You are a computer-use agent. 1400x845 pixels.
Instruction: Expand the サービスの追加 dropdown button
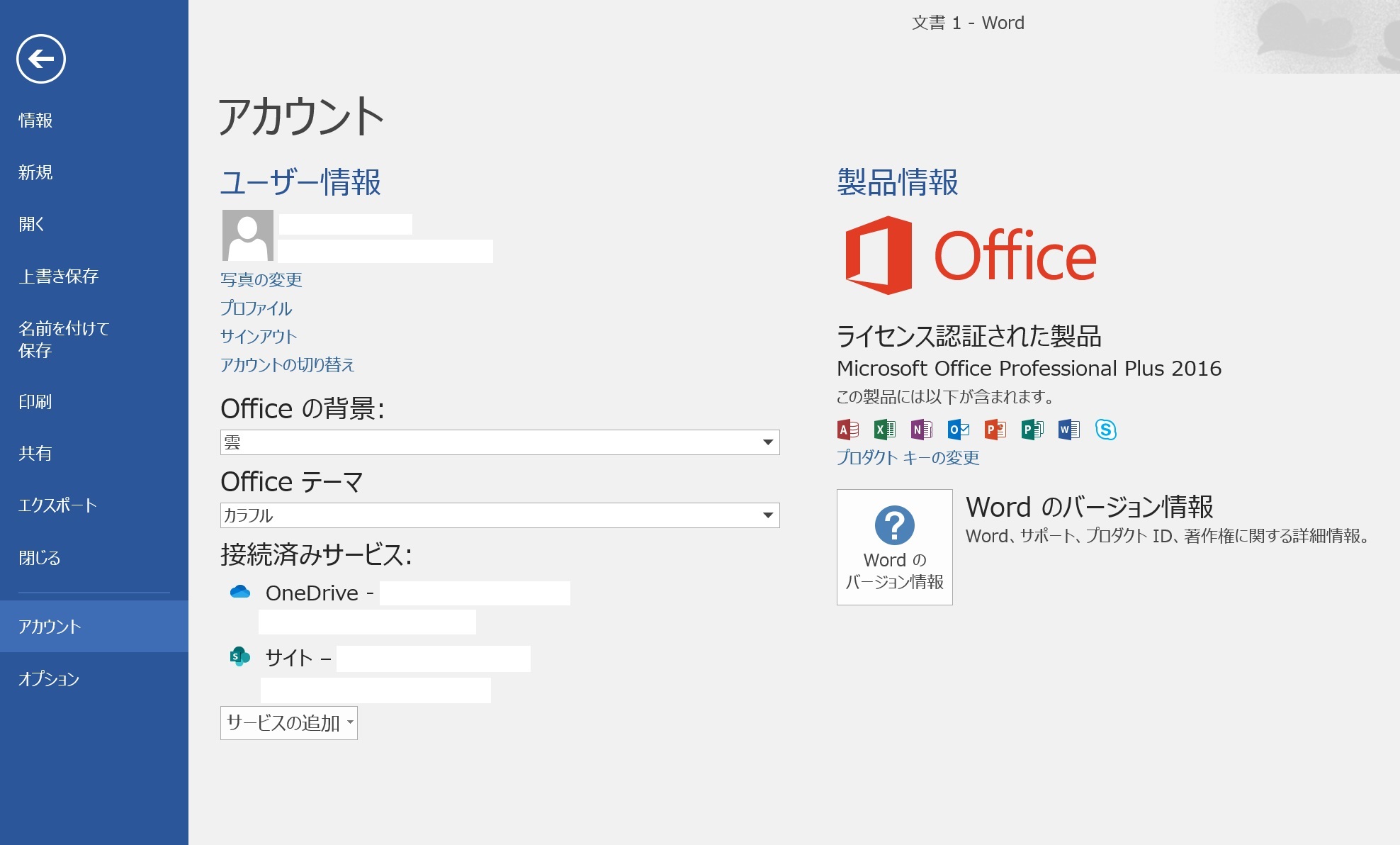289,723
